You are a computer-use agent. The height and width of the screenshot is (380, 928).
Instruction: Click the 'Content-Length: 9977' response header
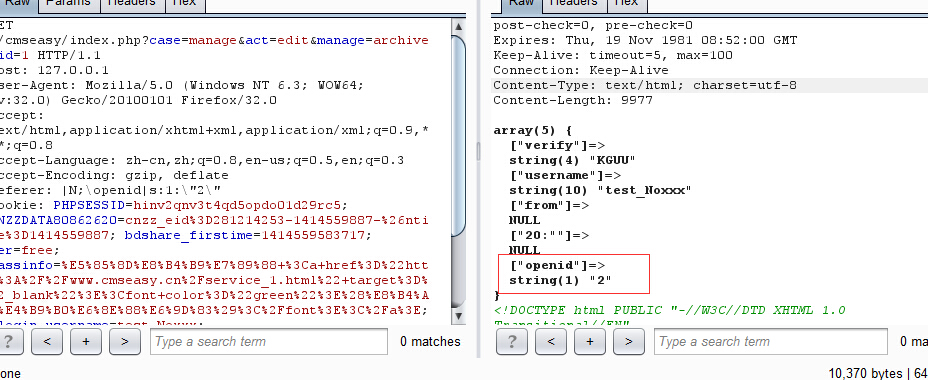point(573,100)
